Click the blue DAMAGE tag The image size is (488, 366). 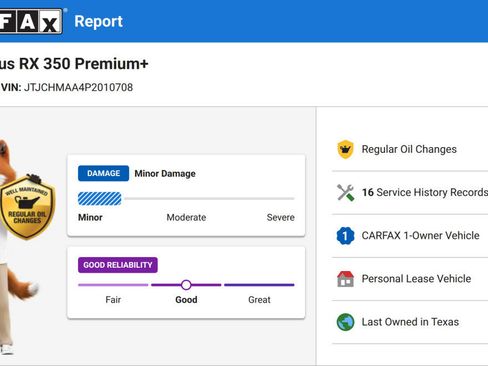tap(103, 173)
